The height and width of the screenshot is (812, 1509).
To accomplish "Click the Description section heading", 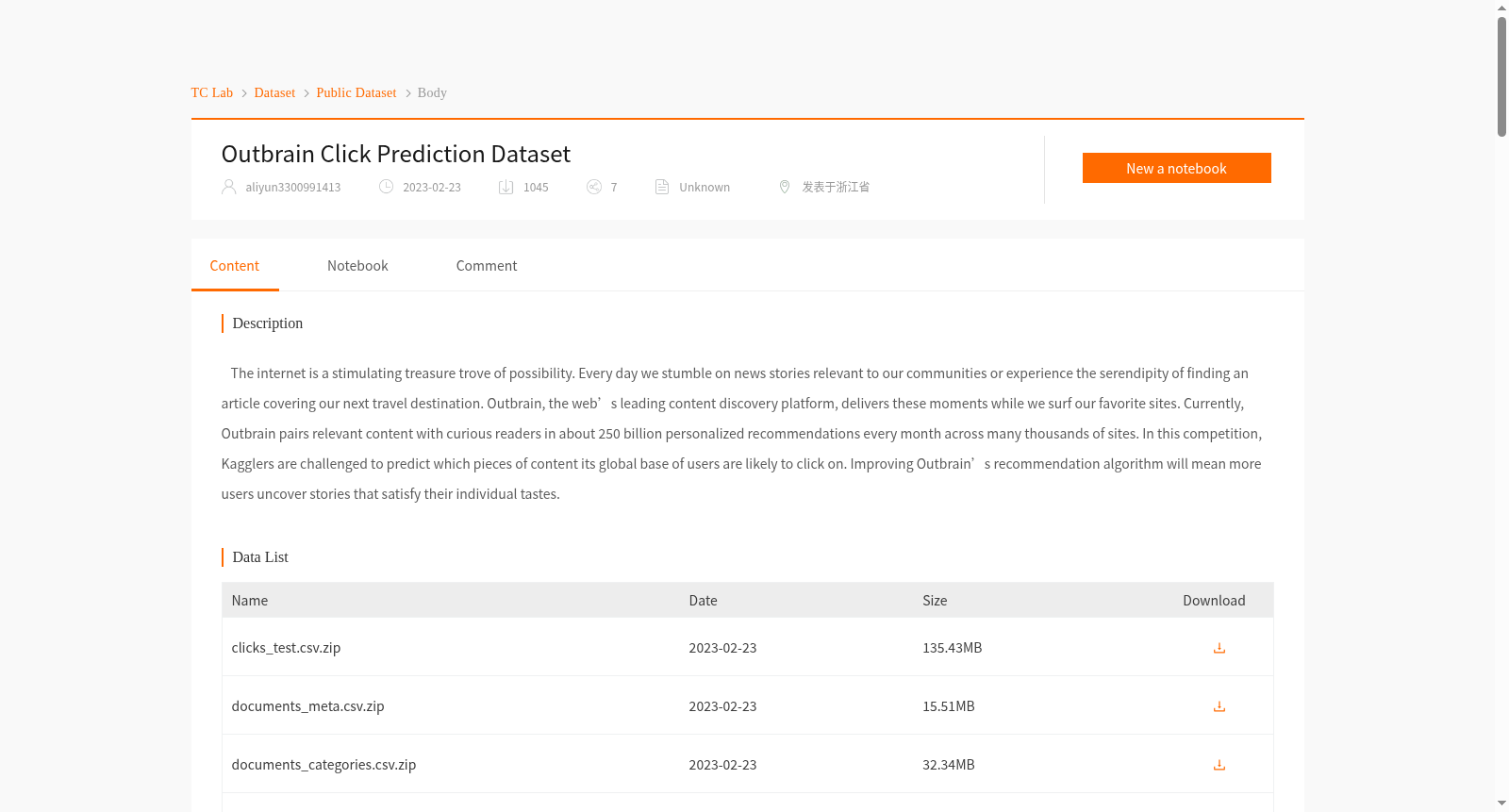I will 268,323.
